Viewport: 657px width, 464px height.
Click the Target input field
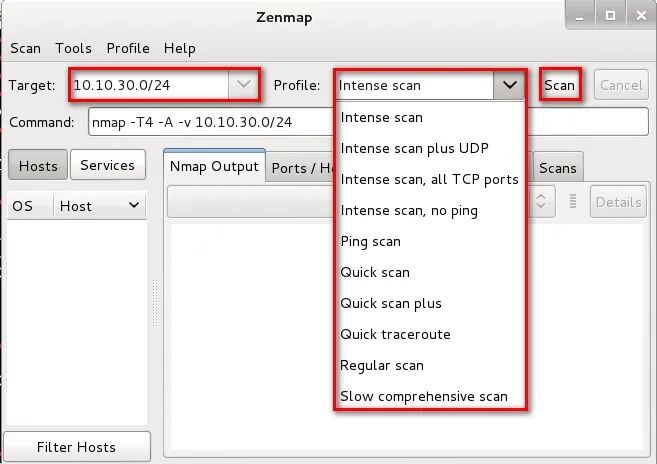click(150, 85)
